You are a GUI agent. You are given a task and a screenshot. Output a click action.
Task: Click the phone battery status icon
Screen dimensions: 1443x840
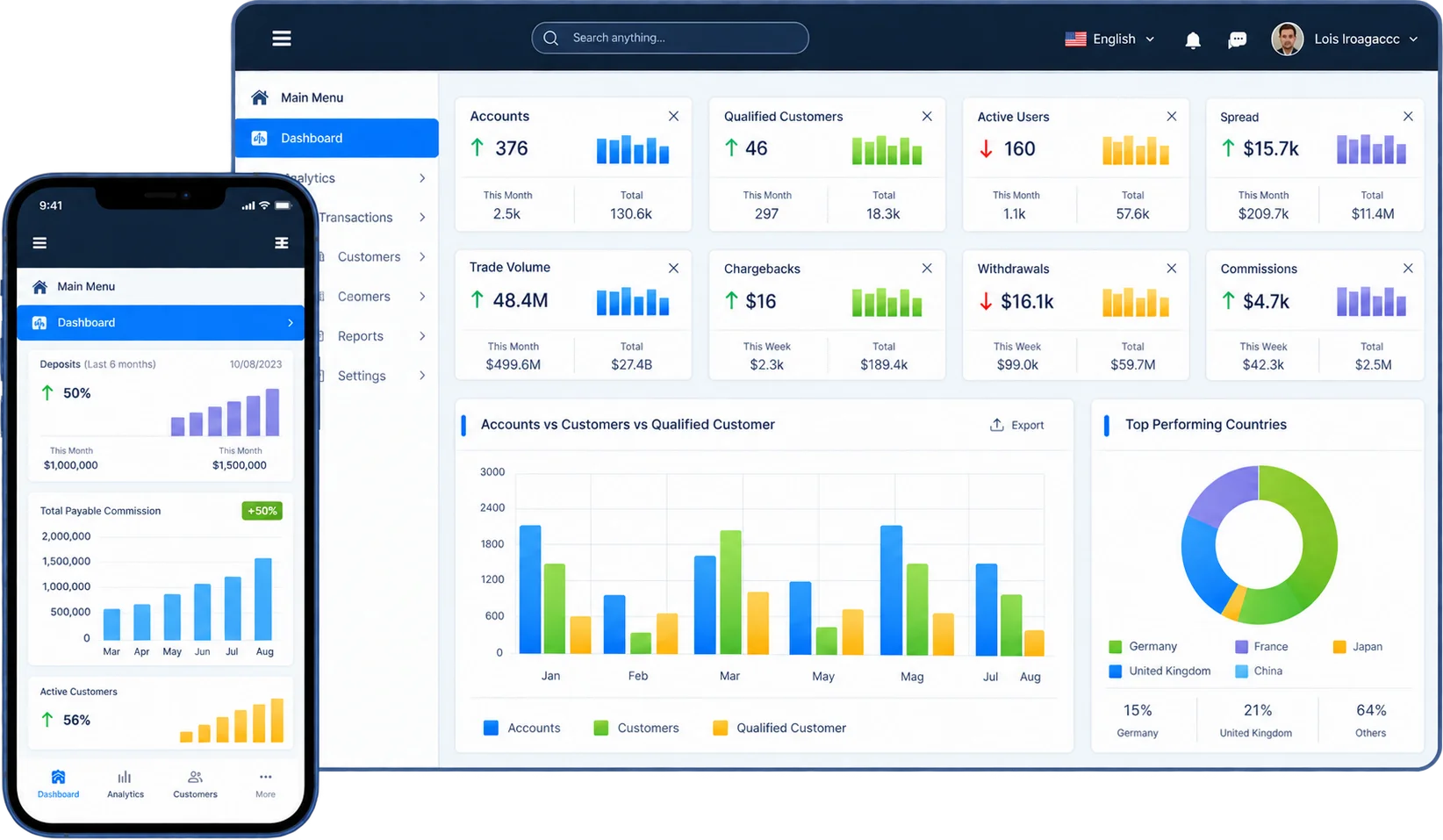point(284,205)
